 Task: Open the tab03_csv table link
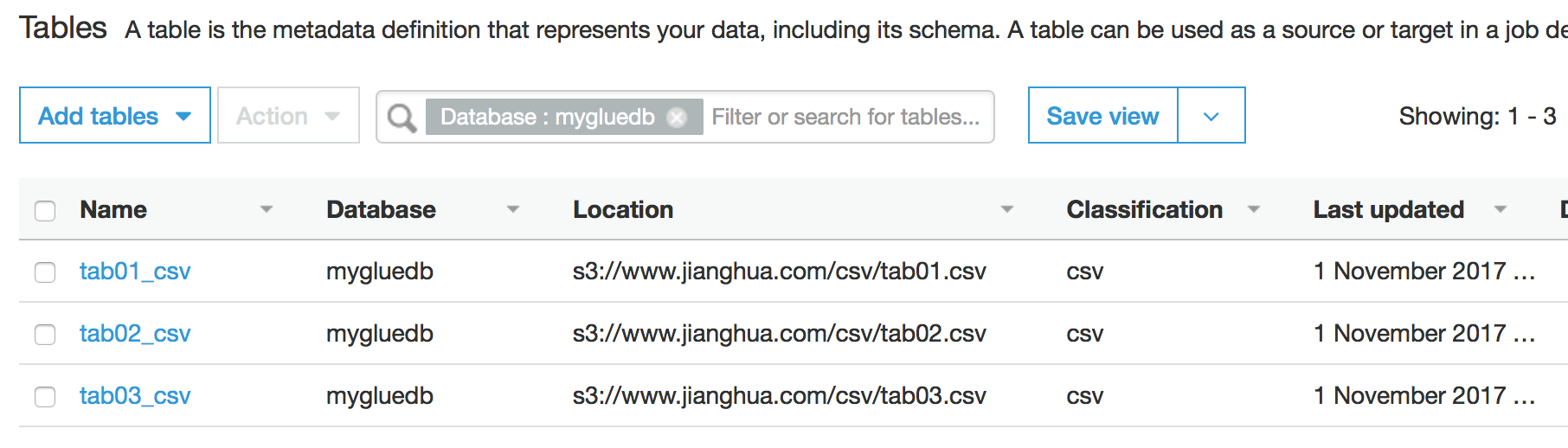[x=135, y=396]
